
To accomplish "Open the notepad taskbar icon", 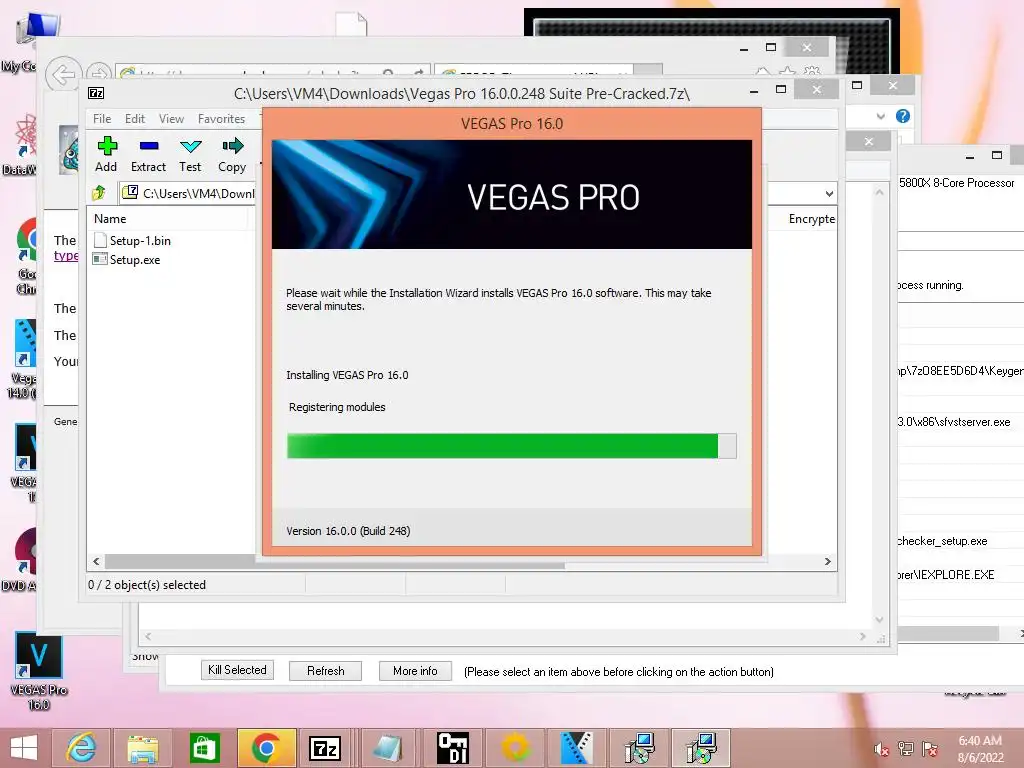I will [x=388, y=748].
